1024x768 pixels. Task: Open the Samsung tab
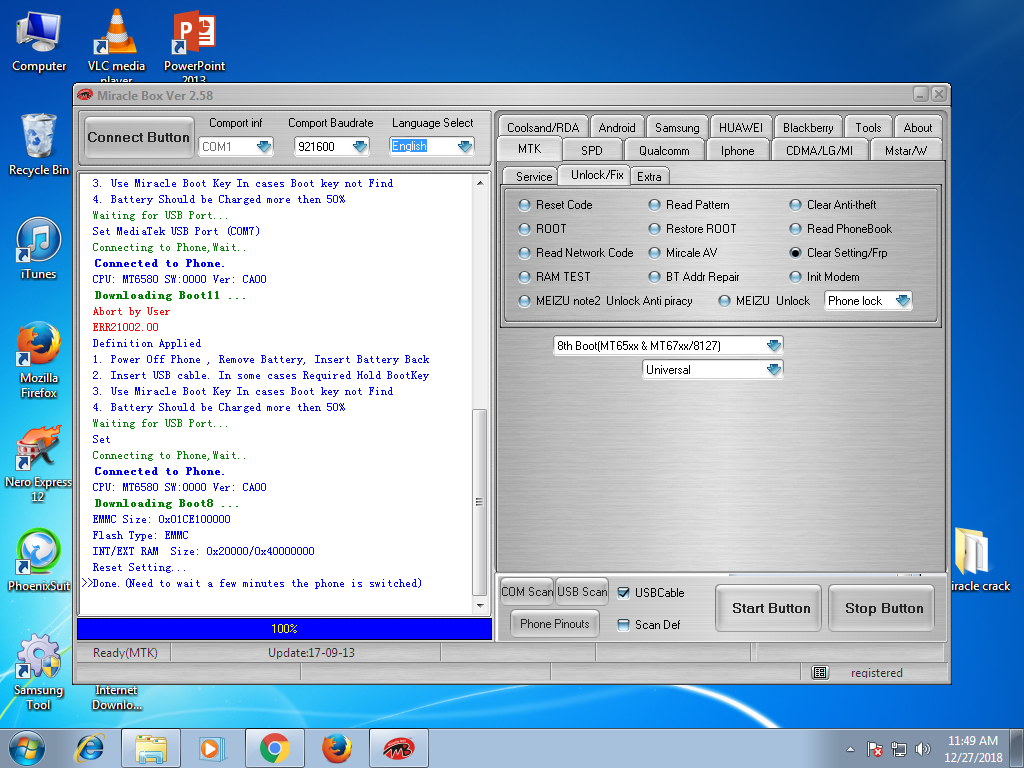click(677, 127)
